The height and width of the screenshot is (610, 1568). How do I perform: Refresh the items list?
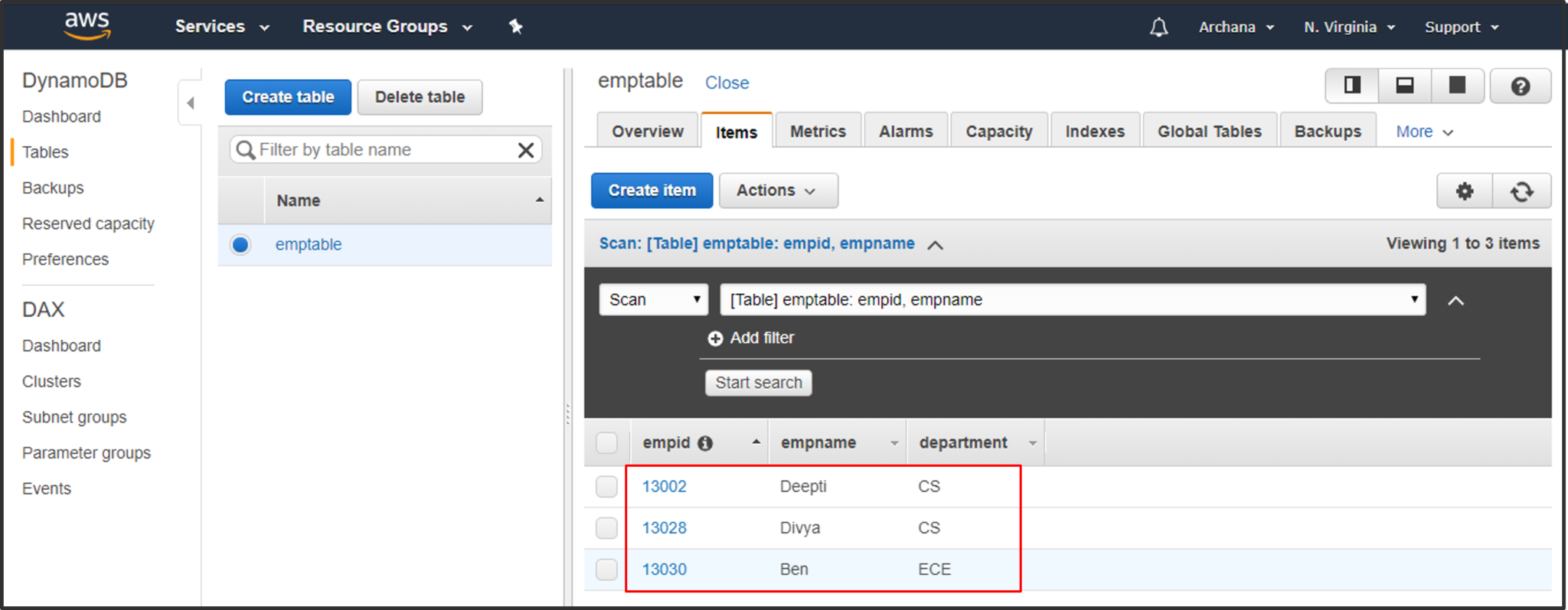1522,191
